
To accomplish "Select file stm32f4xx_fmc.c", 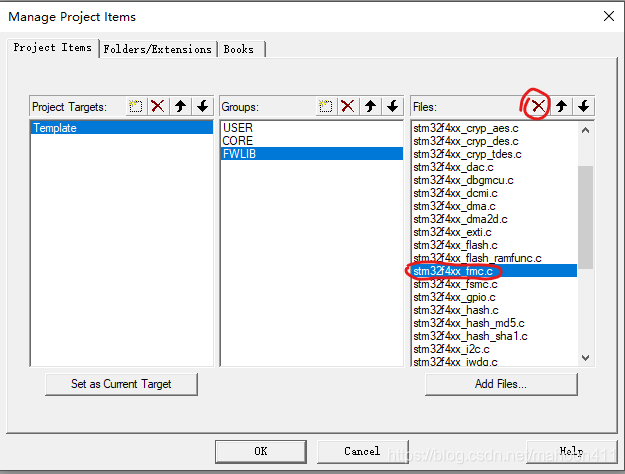I will (495, 271).
